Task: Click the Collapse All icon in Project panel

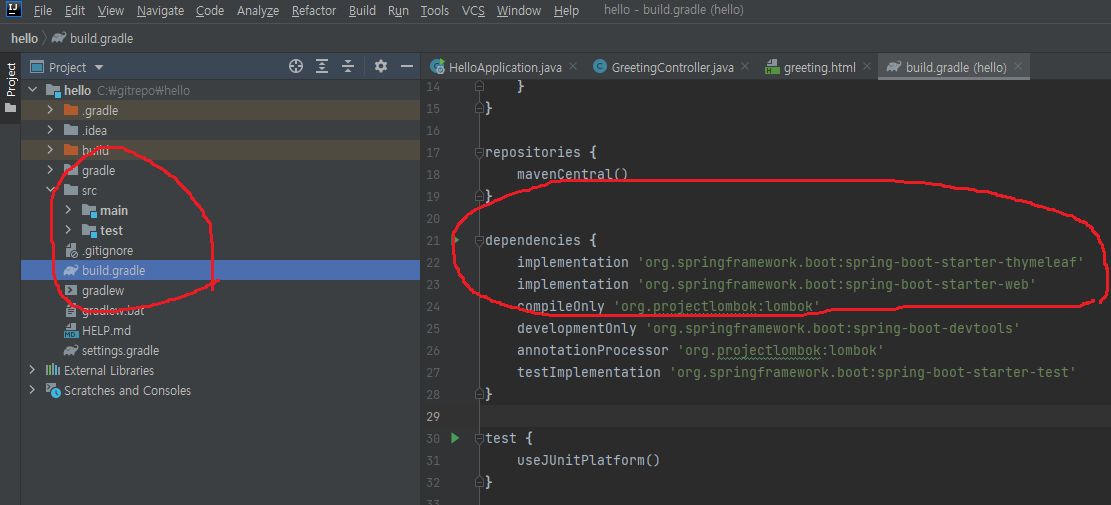Action: [348, 67]
